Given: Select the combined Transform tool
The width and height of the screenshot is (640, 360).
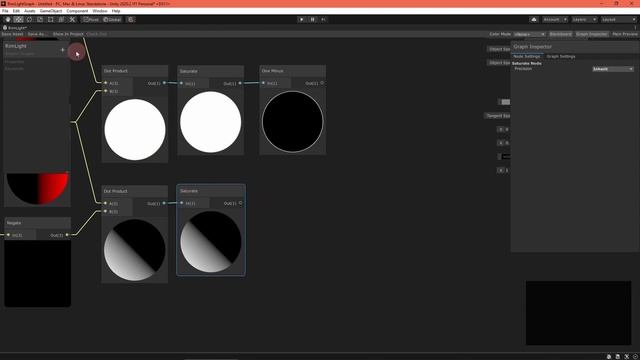Looking at the screenshot, I should tap(61, 20).
